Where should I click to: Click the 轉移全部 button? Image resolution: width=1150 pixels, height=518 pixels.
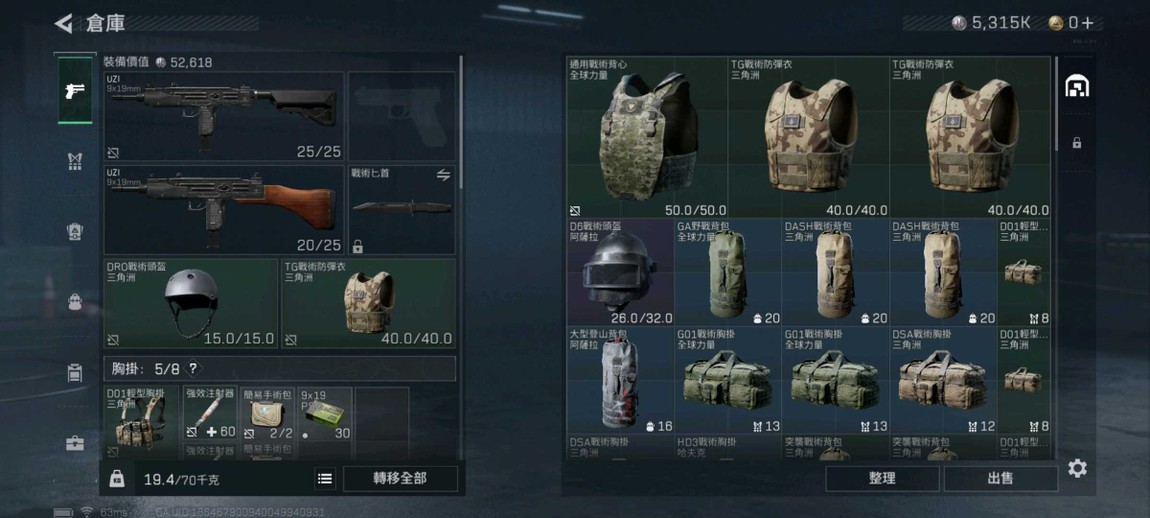pyautogui.click(x=400, y=479)
